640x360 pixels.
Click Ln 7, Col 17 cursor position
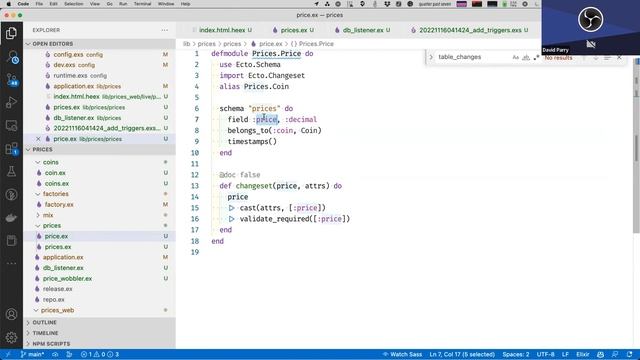[462, 354]
